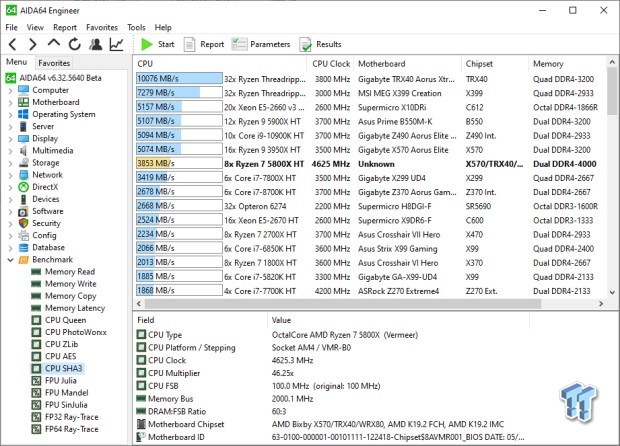
Task: Switch to the Favorites sidebar tab
Action: [x=54, y=63]
